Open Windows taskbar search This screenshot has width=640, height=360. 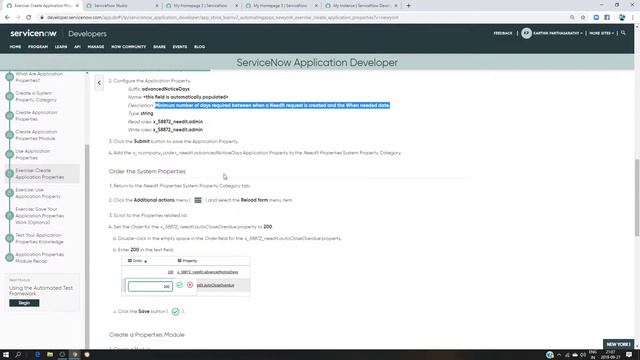pyautogui.click(x=18, y=355)
